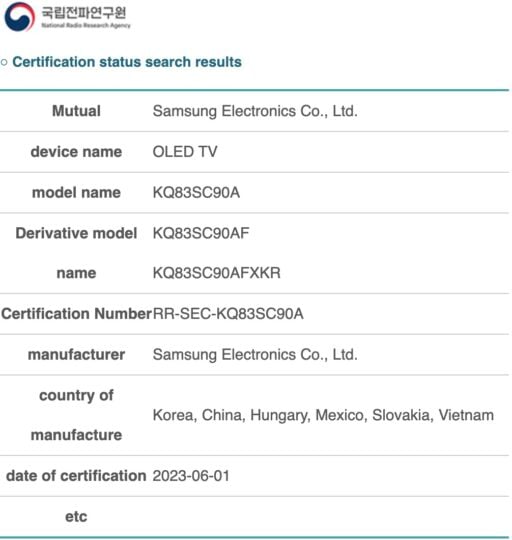Click the certification number RR-SEC-KQ83SC90A

point(228,314)
